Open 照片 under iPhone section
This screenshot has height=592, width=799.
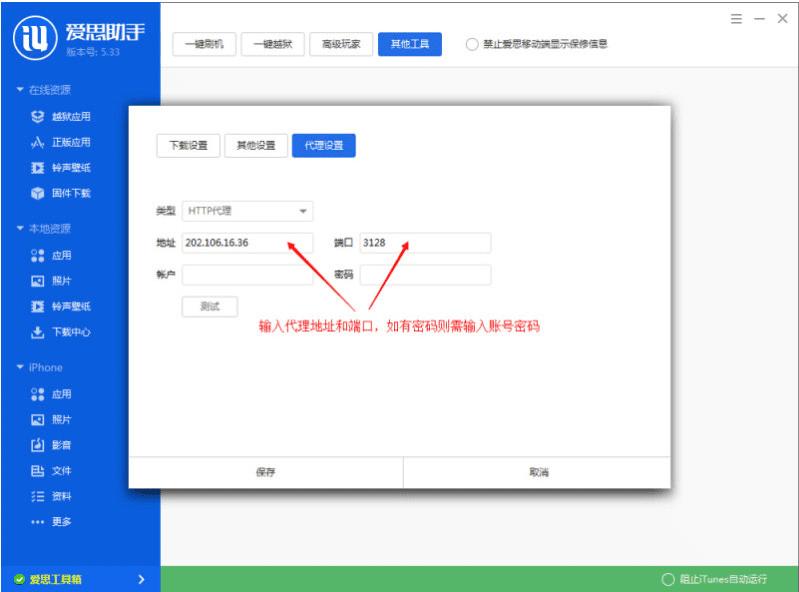(51, 419)
